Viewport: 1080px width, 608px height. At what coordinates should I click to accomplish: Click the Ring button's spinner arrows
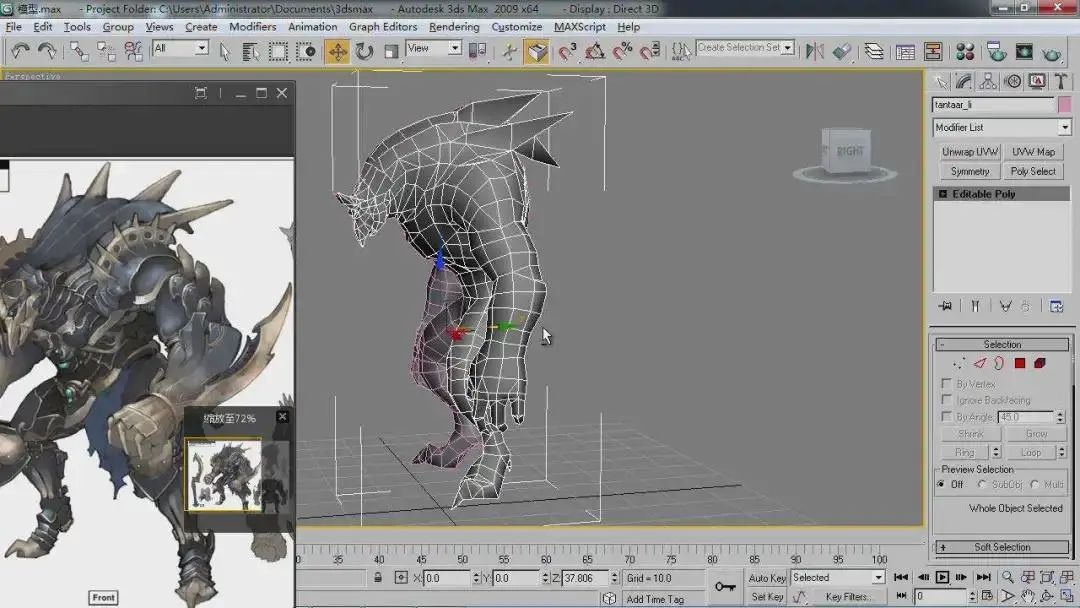(x=996, y=452)
